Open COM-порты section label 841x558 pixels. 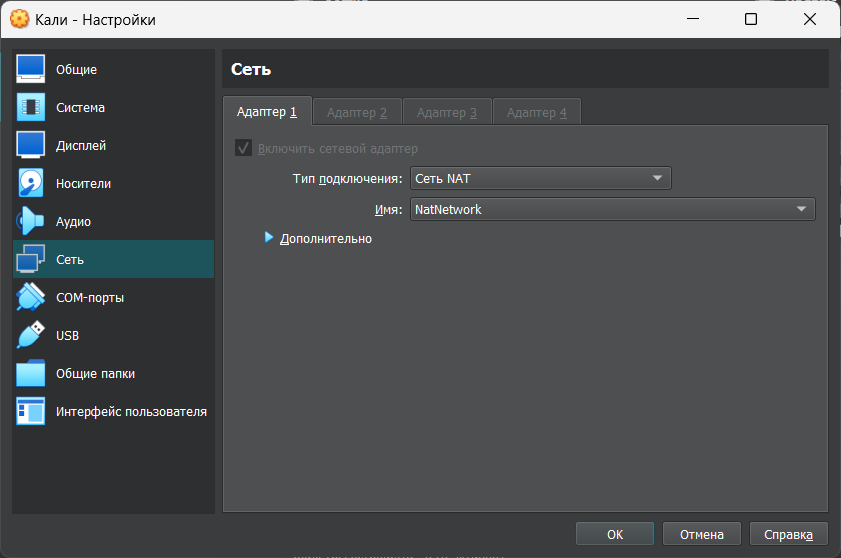point(90,298)
